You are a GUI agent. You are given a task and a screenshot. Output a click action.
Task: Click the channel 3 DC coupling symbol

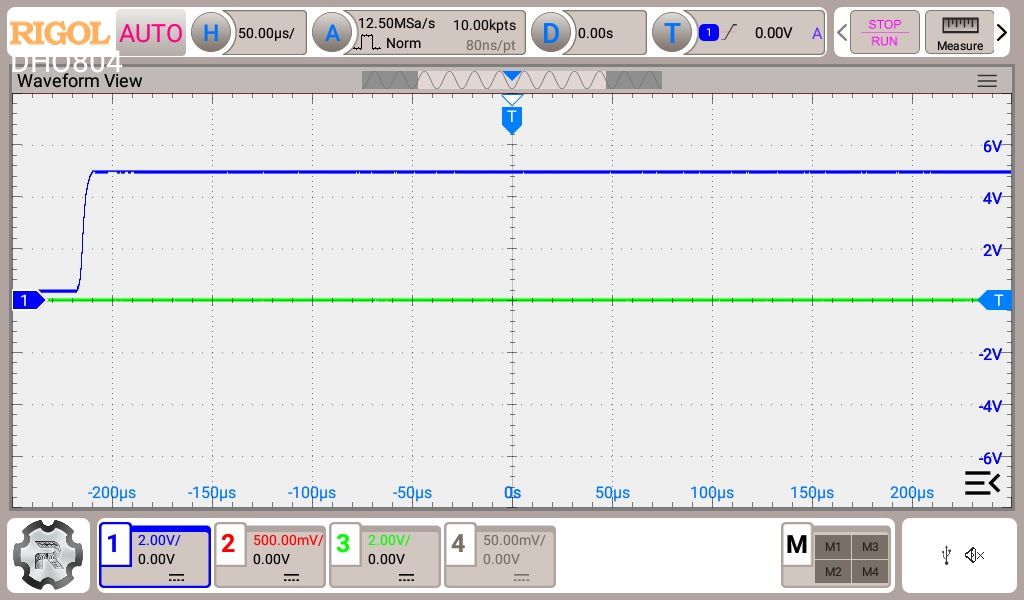click(406, 578)
